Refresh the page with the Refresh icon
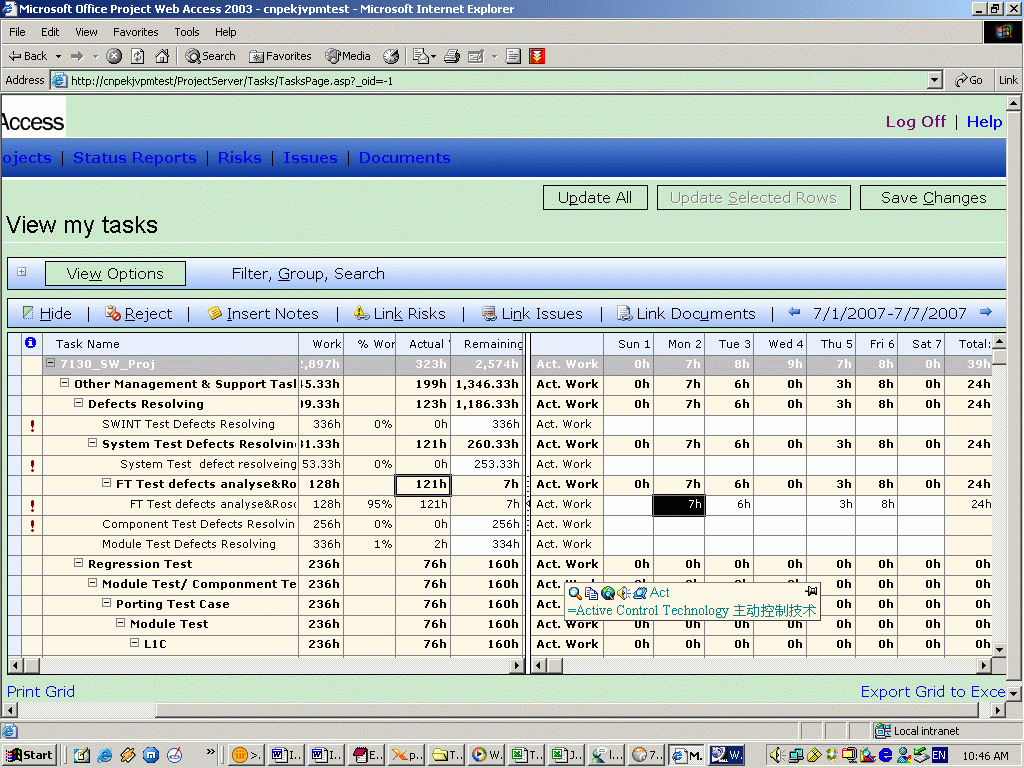1024x768 pixels. (138, 56)
